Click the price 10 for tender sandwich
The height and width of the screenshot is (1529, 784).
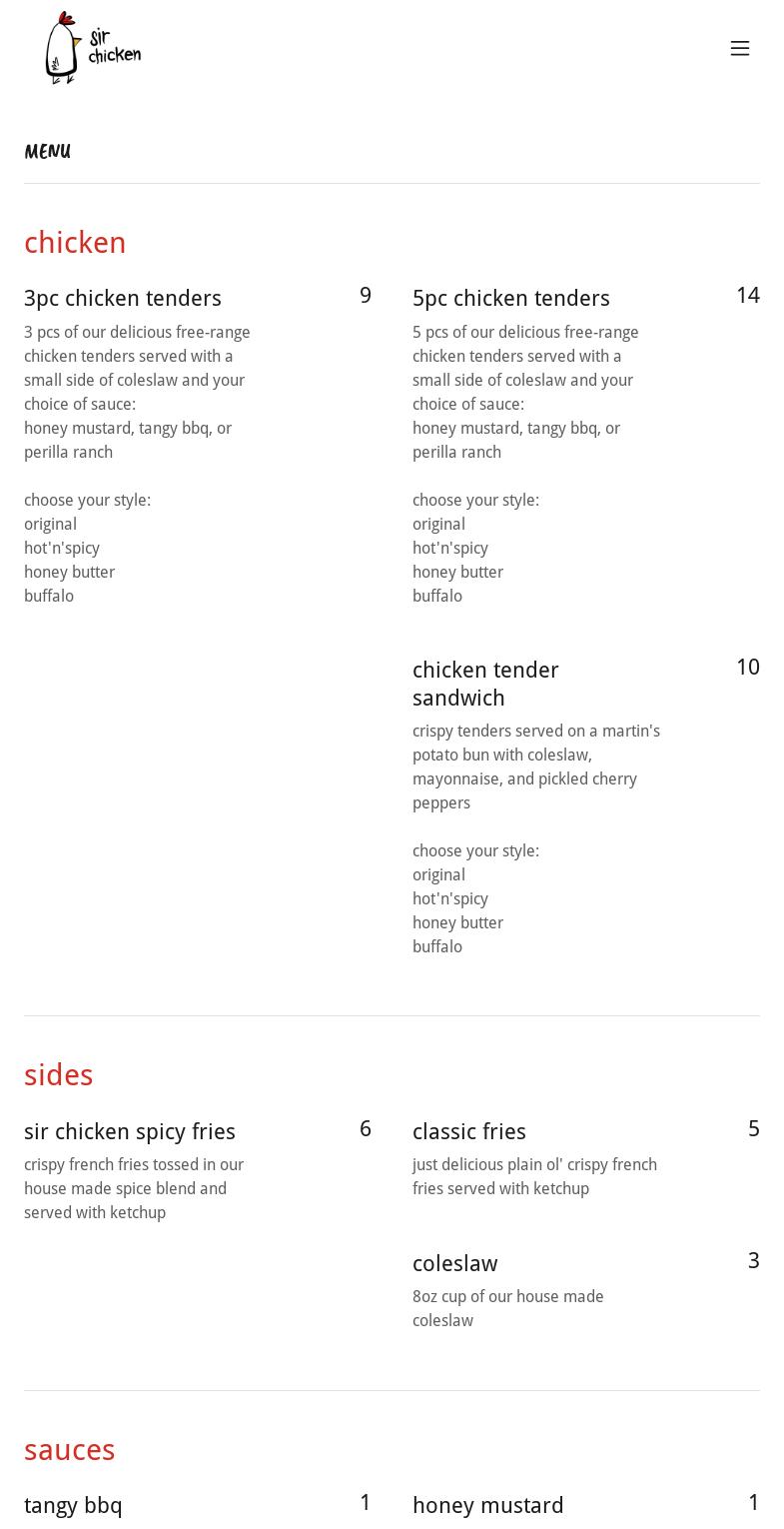click(747, 668)
